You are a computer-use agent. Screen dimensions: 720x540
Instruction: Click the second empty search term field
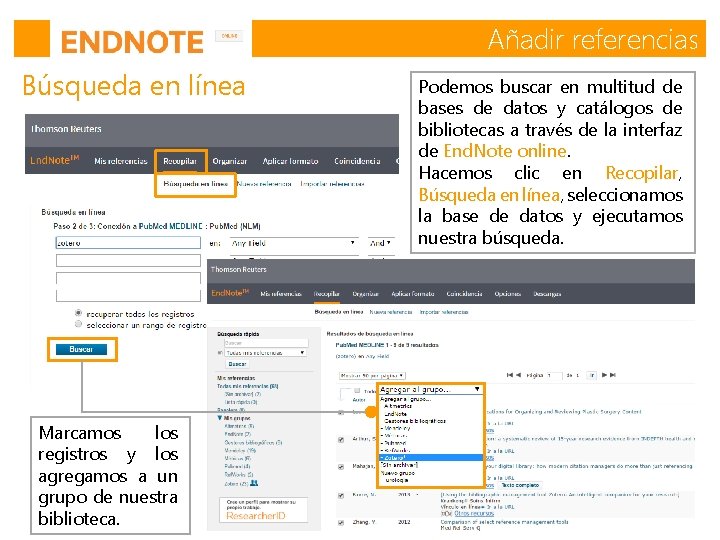128,260
